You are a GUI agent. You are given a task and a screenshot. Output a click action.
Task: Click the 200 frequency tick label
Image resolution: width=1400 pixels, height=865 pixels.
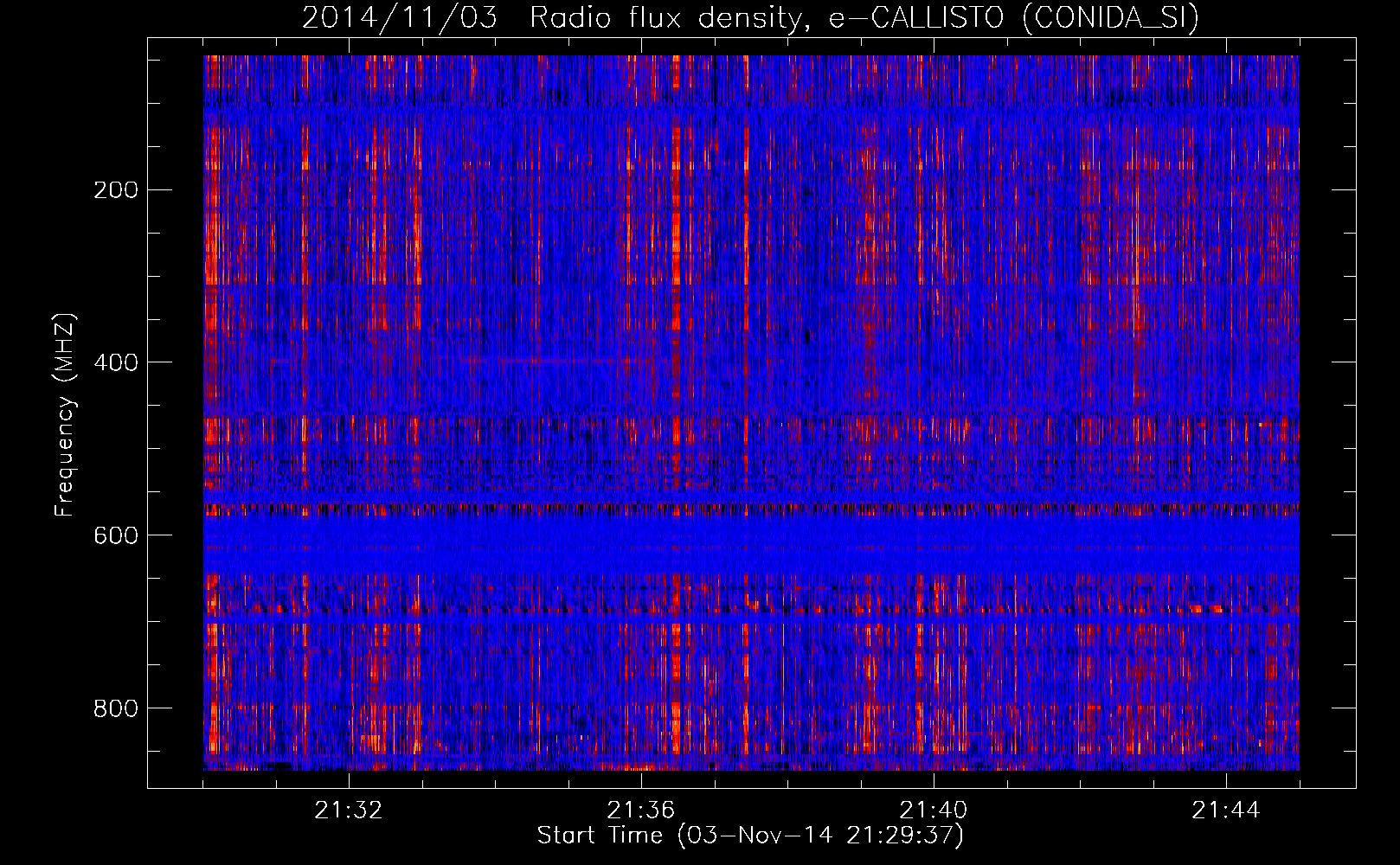[x=116, y=190]
